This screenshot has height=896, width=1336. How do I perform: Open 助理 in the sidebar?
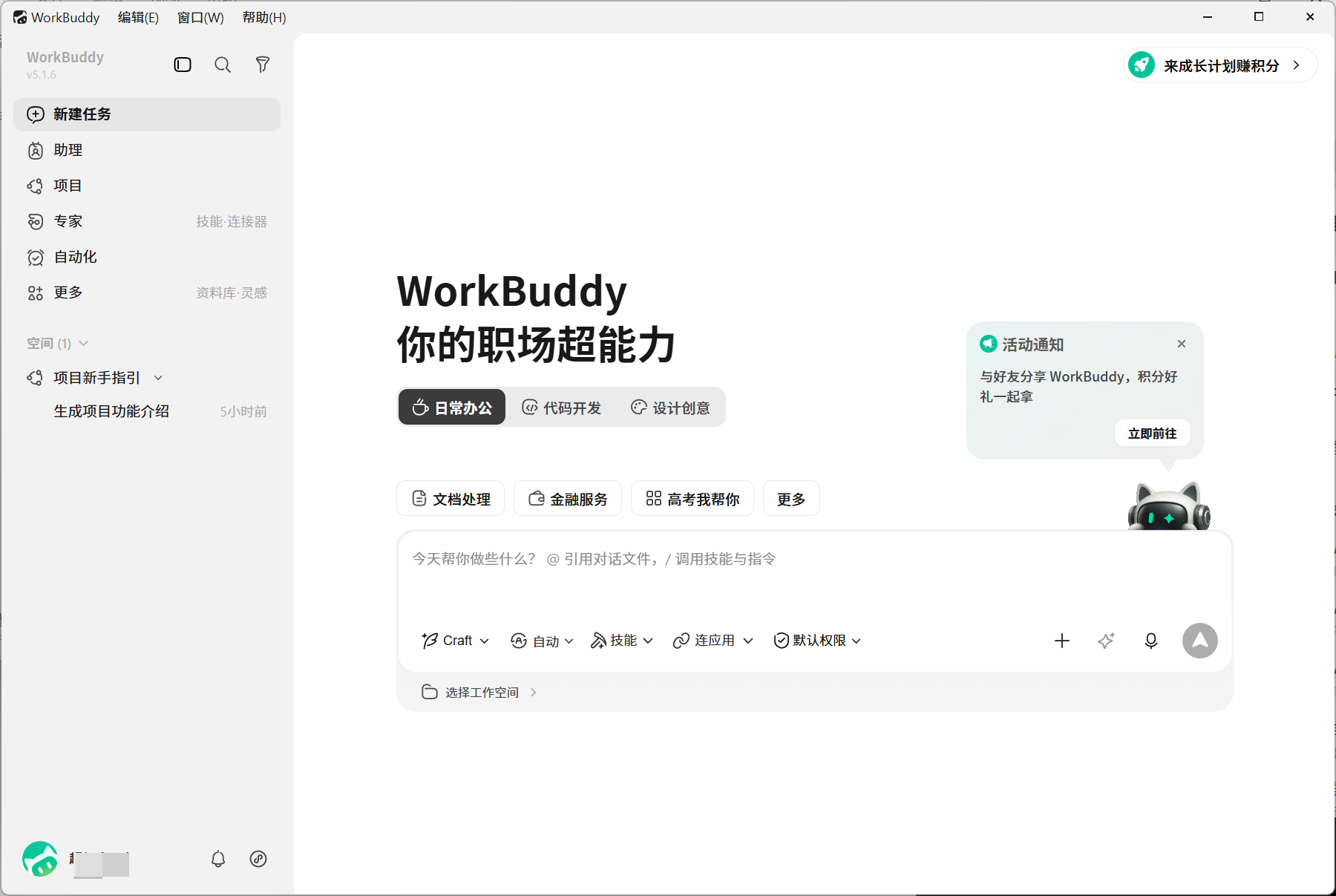tap(147, 150)
